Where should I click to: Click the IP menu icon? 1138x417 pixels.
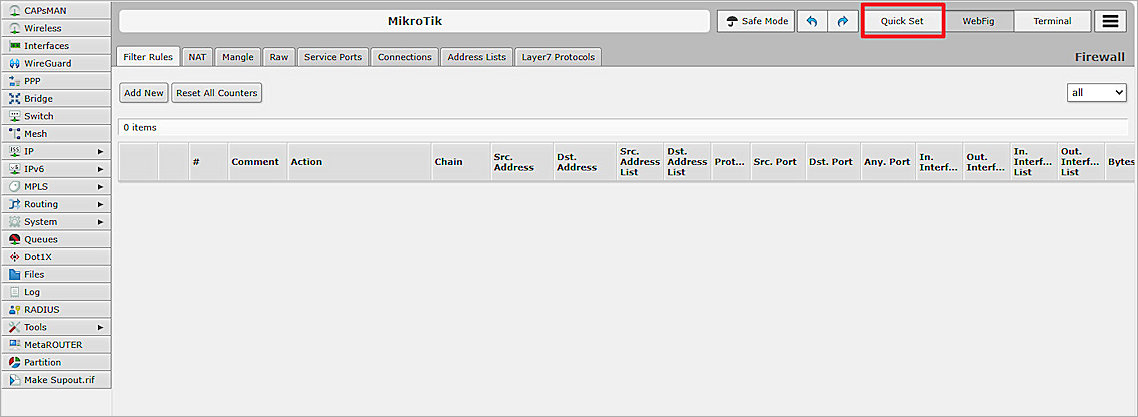click(15, 151)
